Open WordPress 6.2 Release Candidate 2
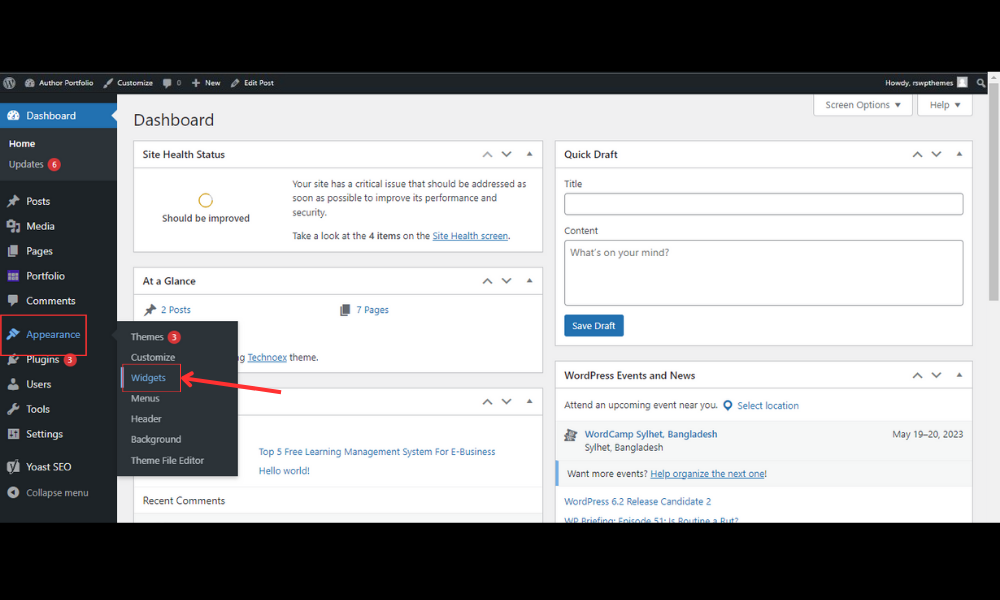 (637, 502)
